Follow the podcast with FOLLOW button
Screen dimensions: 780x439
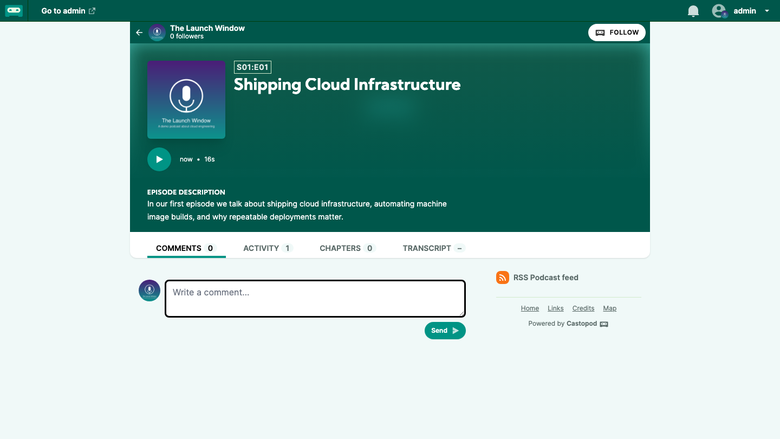tap(617, 32)
